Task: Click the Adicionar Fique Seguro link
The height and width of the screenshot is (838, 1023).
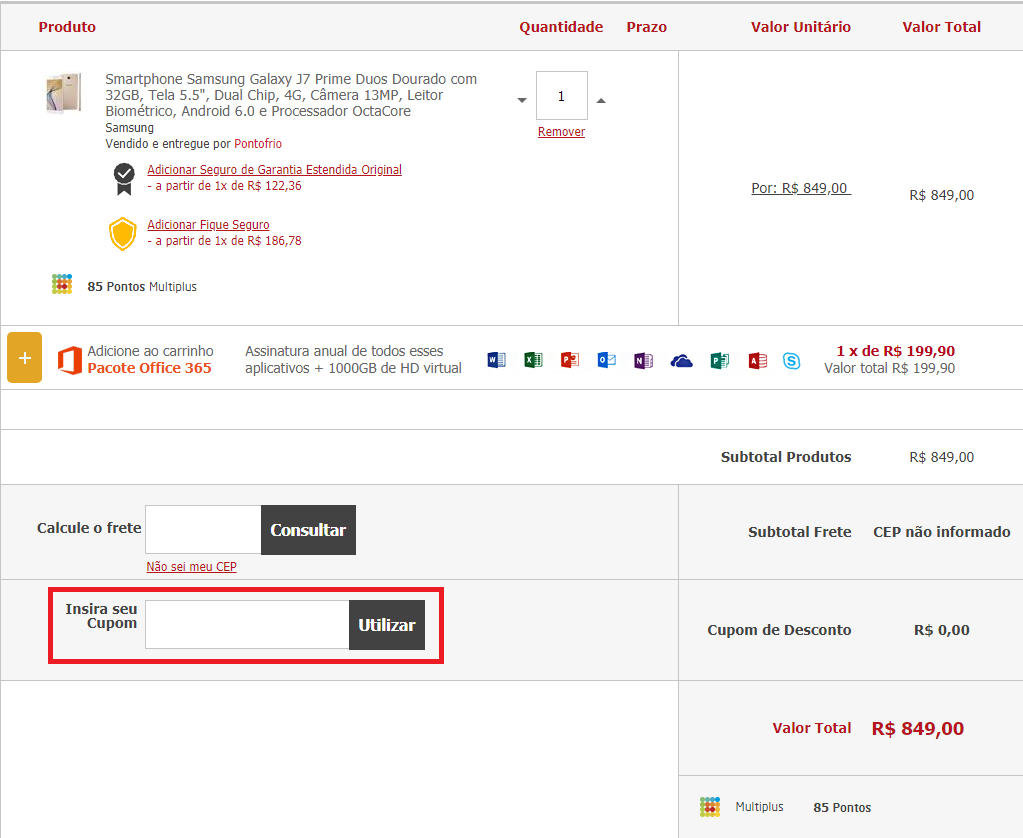Action: point(208,225)
